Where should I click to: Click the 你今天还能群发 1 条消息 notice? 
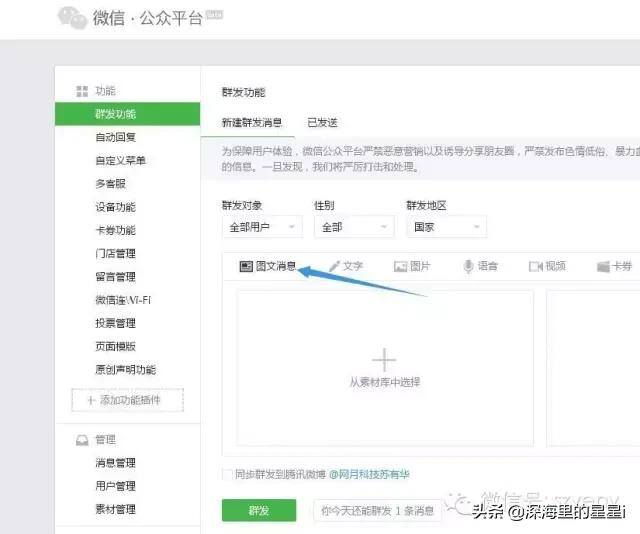point(377,511)
